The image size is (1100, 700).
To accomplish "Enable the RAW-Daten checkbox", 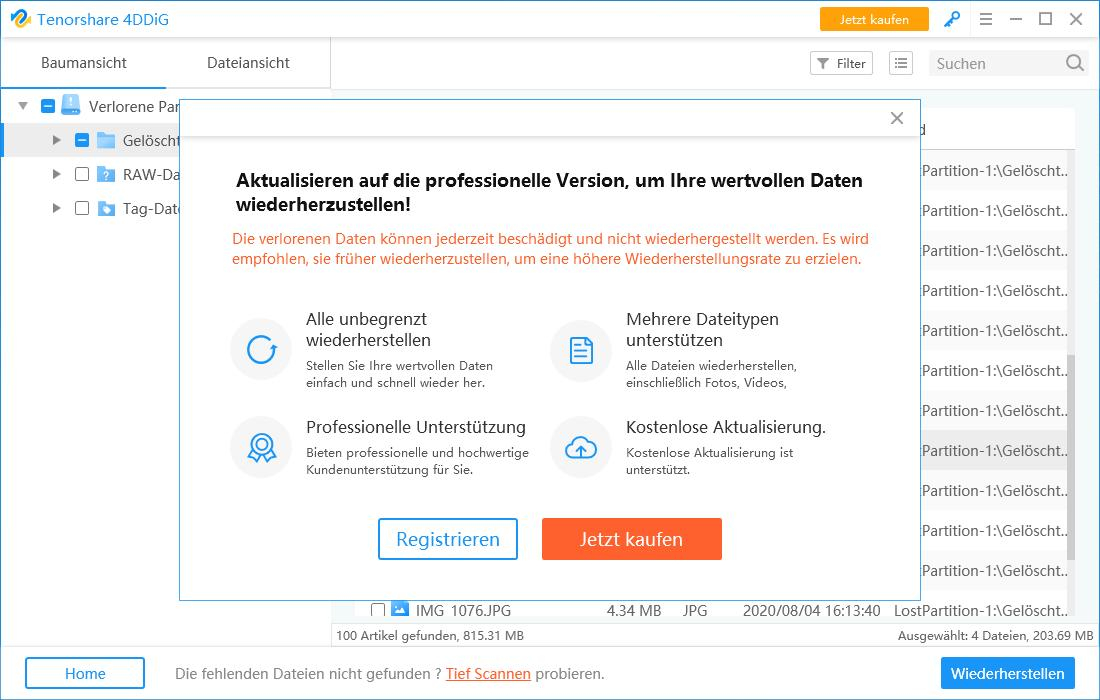I will coord(81,175).
